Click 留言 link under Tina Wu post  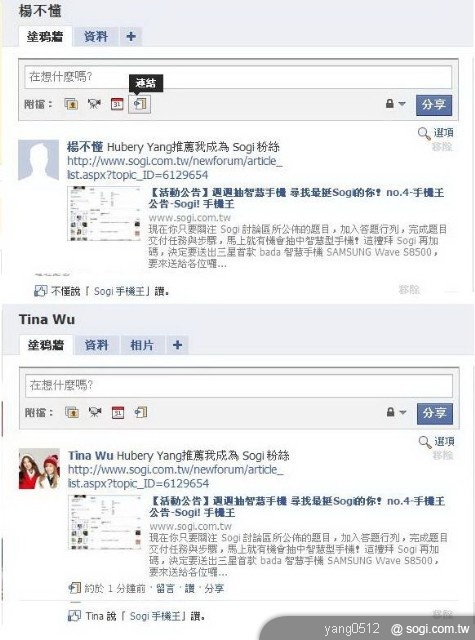(x=165, y=588)
